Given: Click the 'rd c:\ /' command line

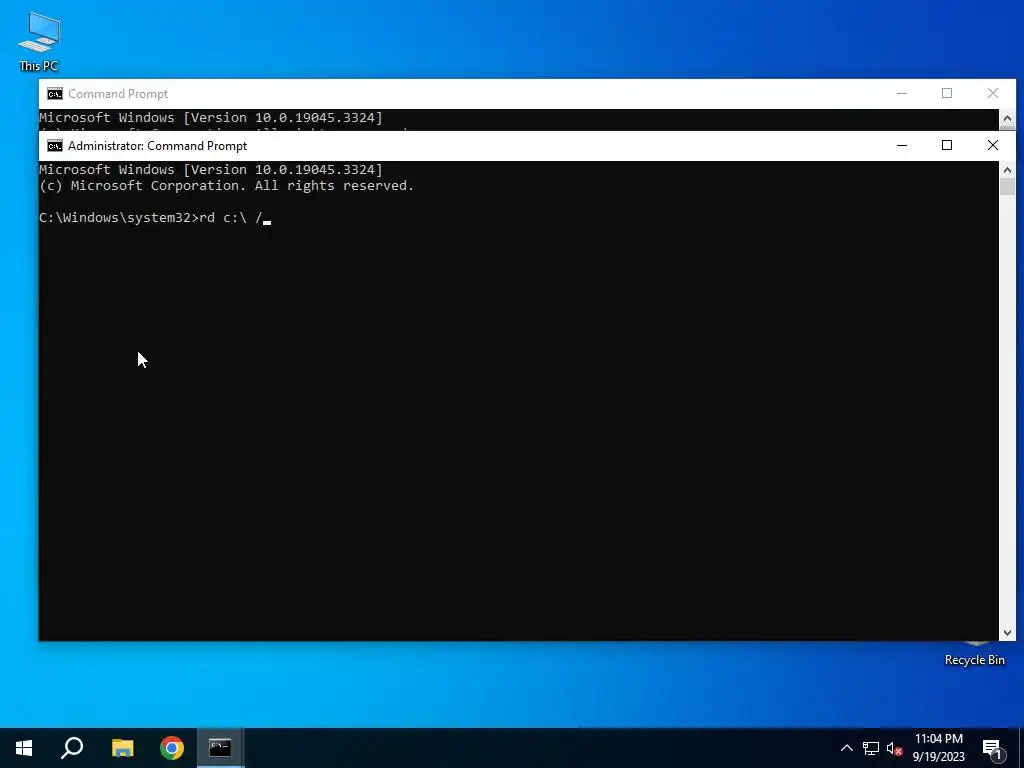Looking at the screenshot, I should click(x=155, y=217).
